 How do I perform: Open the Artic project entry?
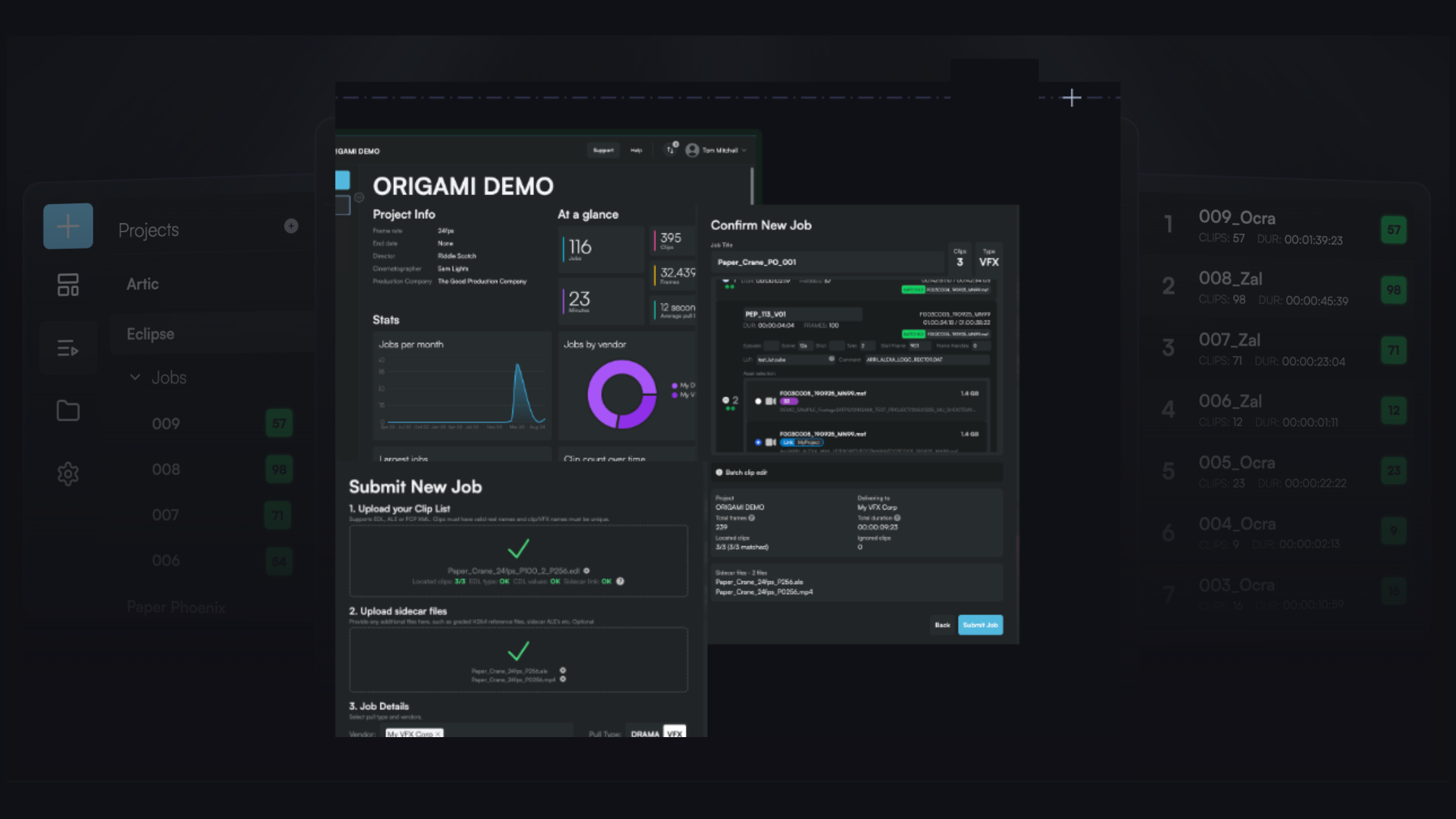click(x=142, y=284)
